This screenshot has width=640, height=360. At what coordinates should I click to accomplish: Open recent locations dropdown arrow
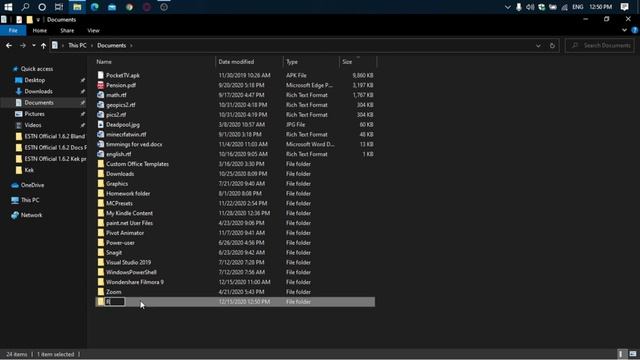tap(33, 45)
